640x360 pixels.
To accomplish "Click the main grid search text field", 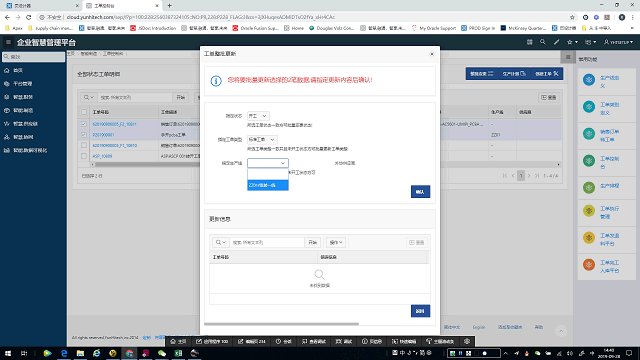I will coord(135,97).
